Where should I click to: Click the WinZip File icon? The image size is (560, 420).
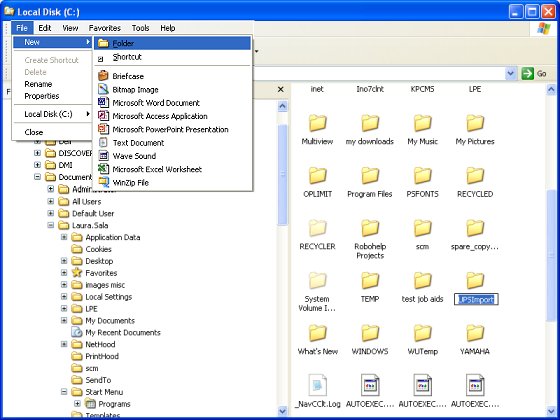click(103, 182)
